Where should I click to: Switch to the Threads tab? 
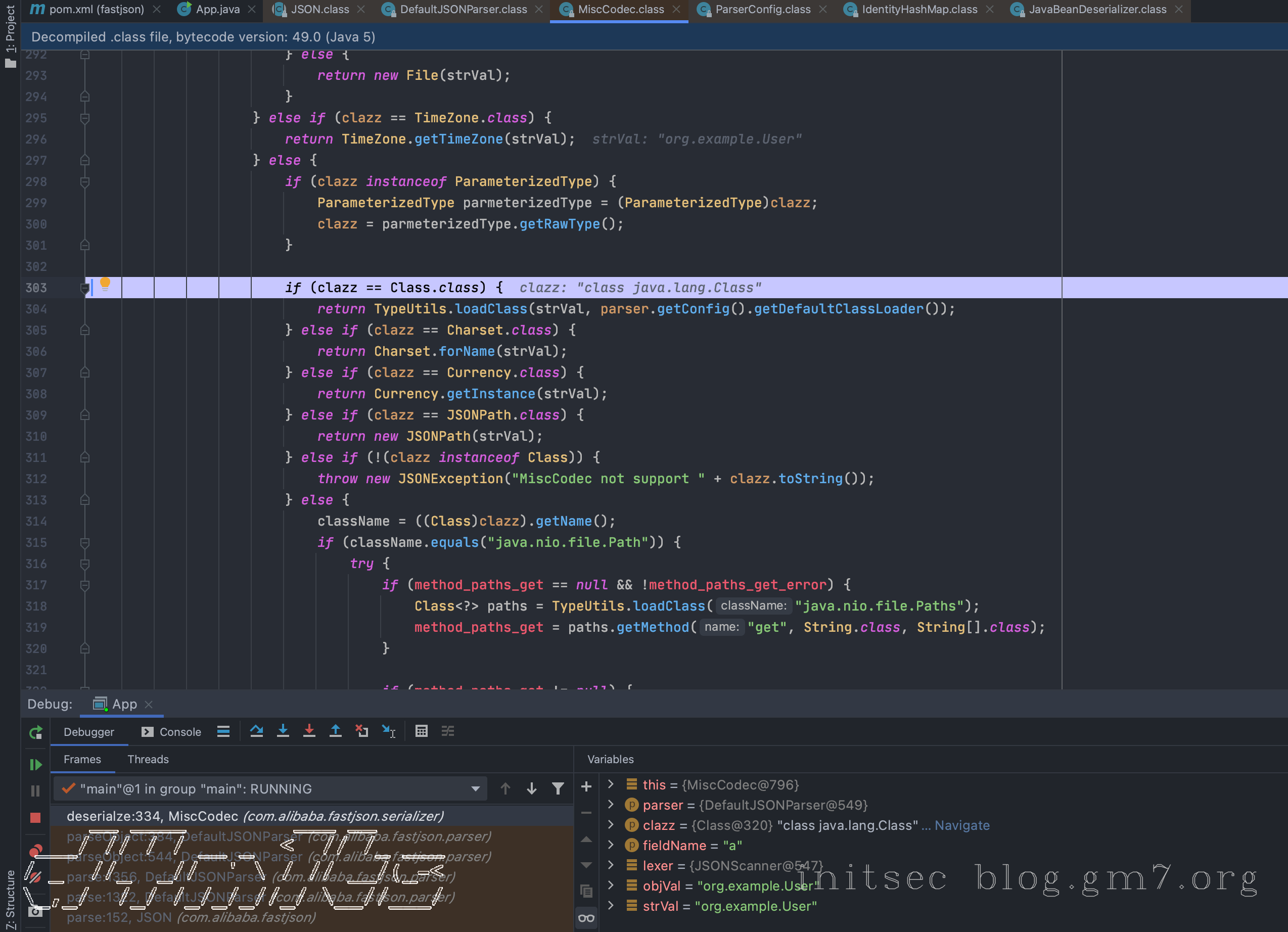click(x=148, y=759)
